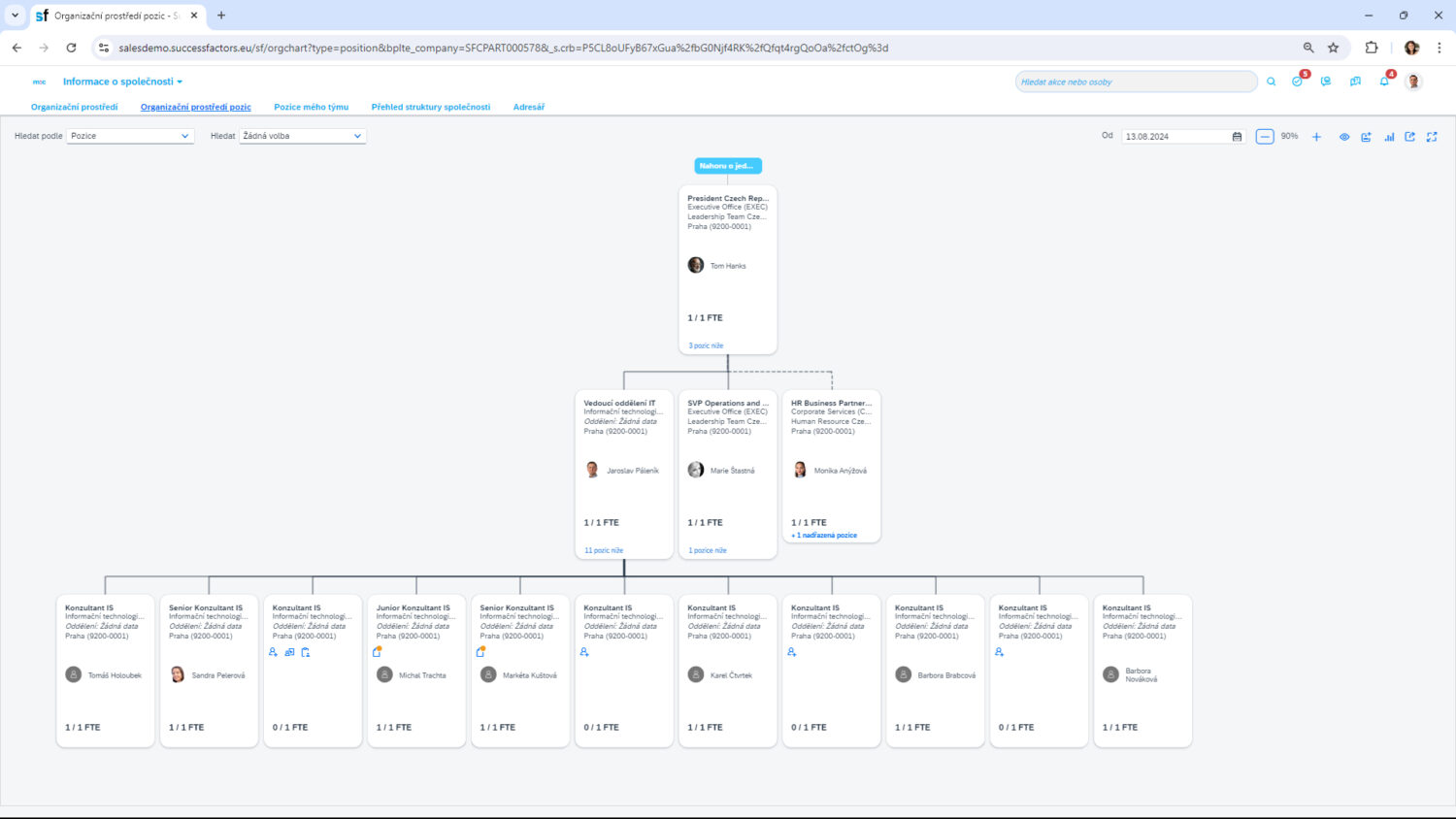Zoom out with the minus button
The height and width of the screenshot is (819, 1456).
point(1264,137)
